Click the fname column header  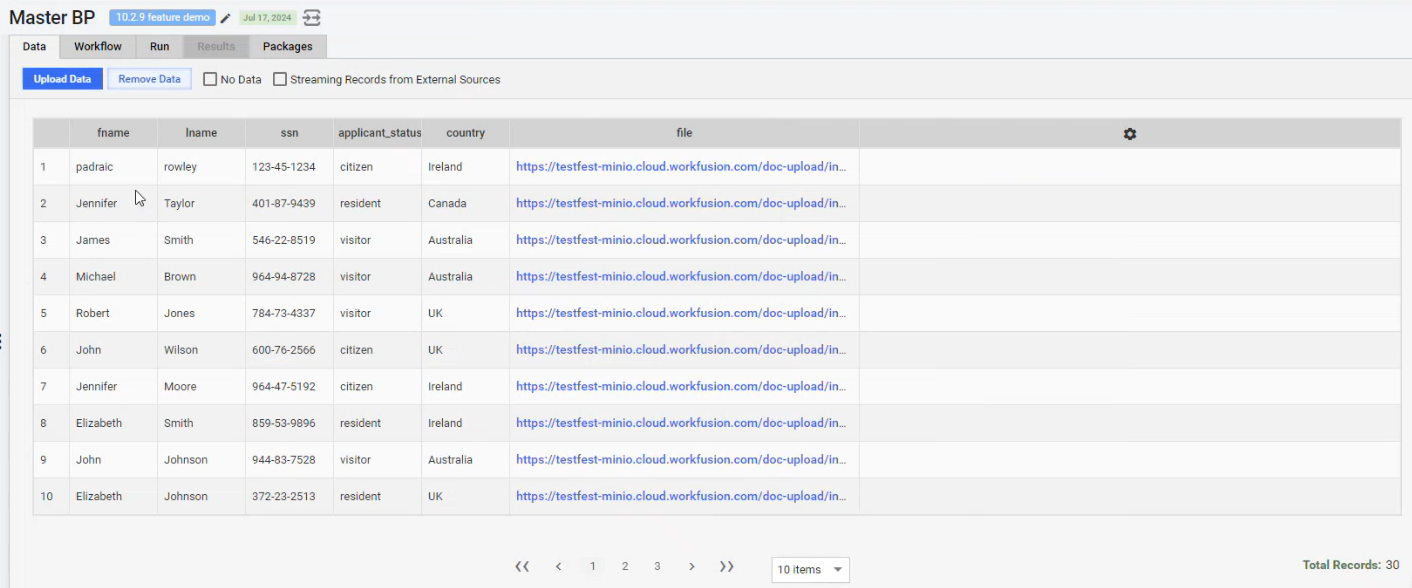(113, 133)
